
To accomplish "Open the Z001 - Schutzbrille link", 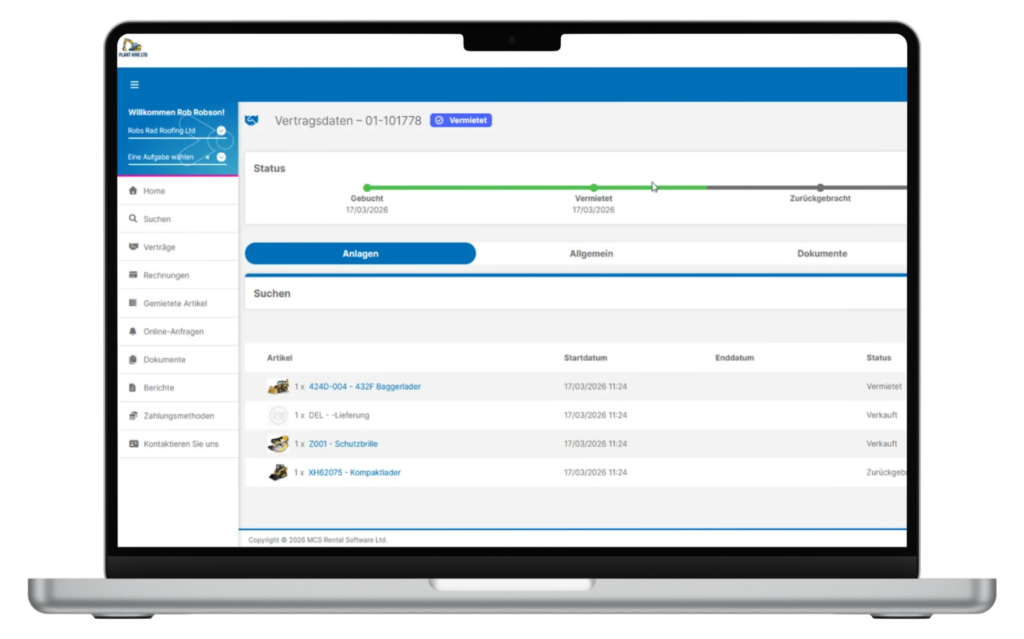I will [x=343, y=444].
